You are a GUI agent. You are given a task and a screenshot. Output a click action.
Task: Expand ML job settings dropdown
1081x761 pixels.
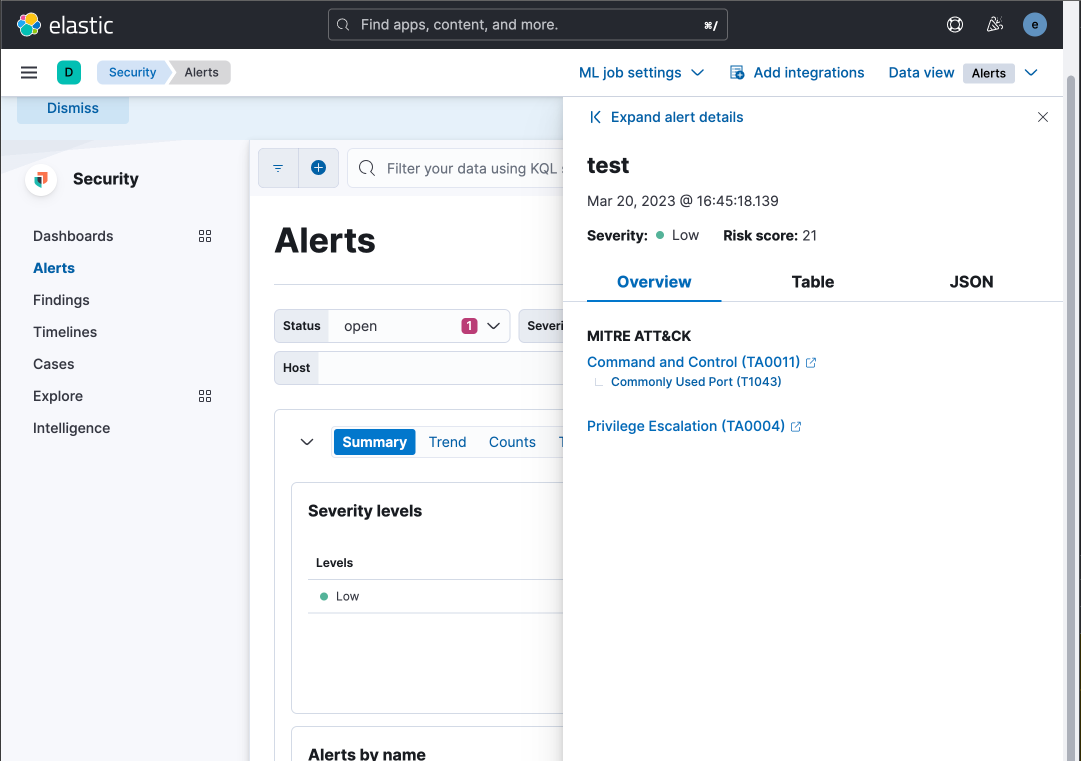pos(641,72)
